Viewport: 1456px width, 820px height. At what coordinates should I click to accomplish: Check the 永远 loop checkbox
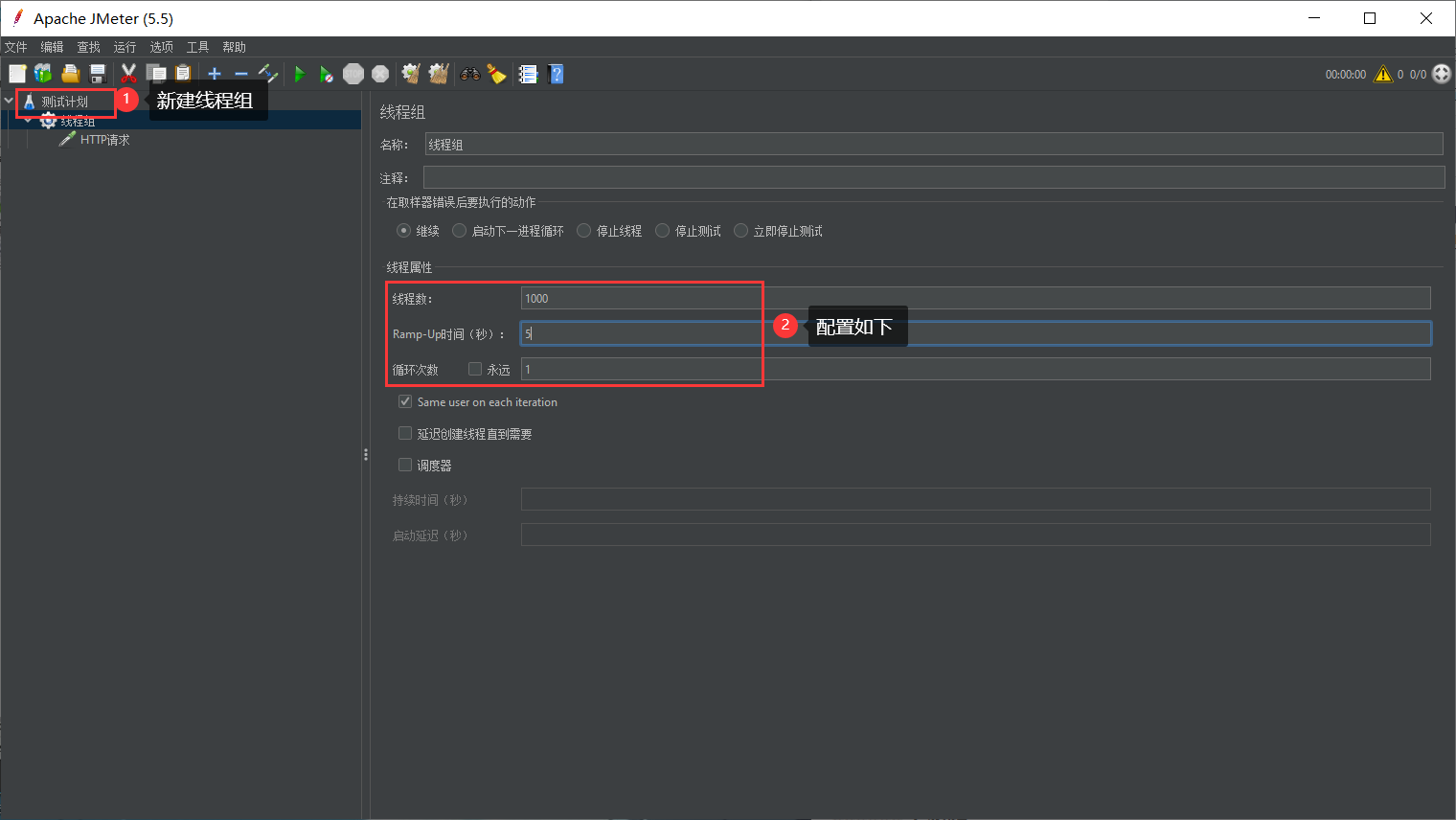474,369
